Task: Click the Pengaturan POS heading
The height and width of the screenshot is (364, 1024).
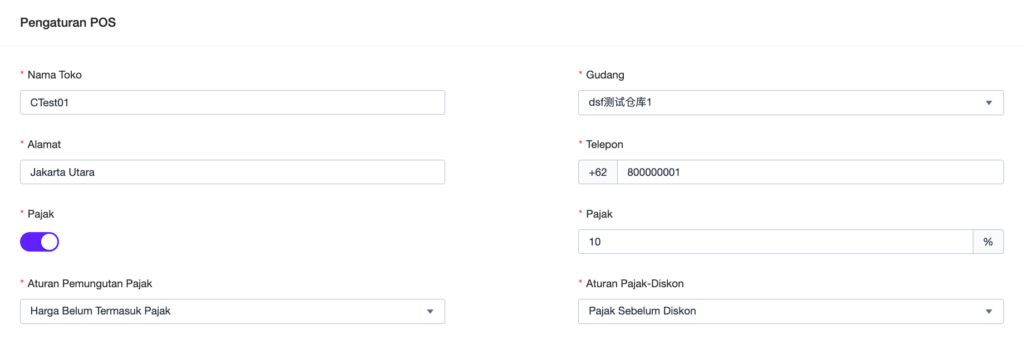Action: pyautogui.click(x=69, y=23)
